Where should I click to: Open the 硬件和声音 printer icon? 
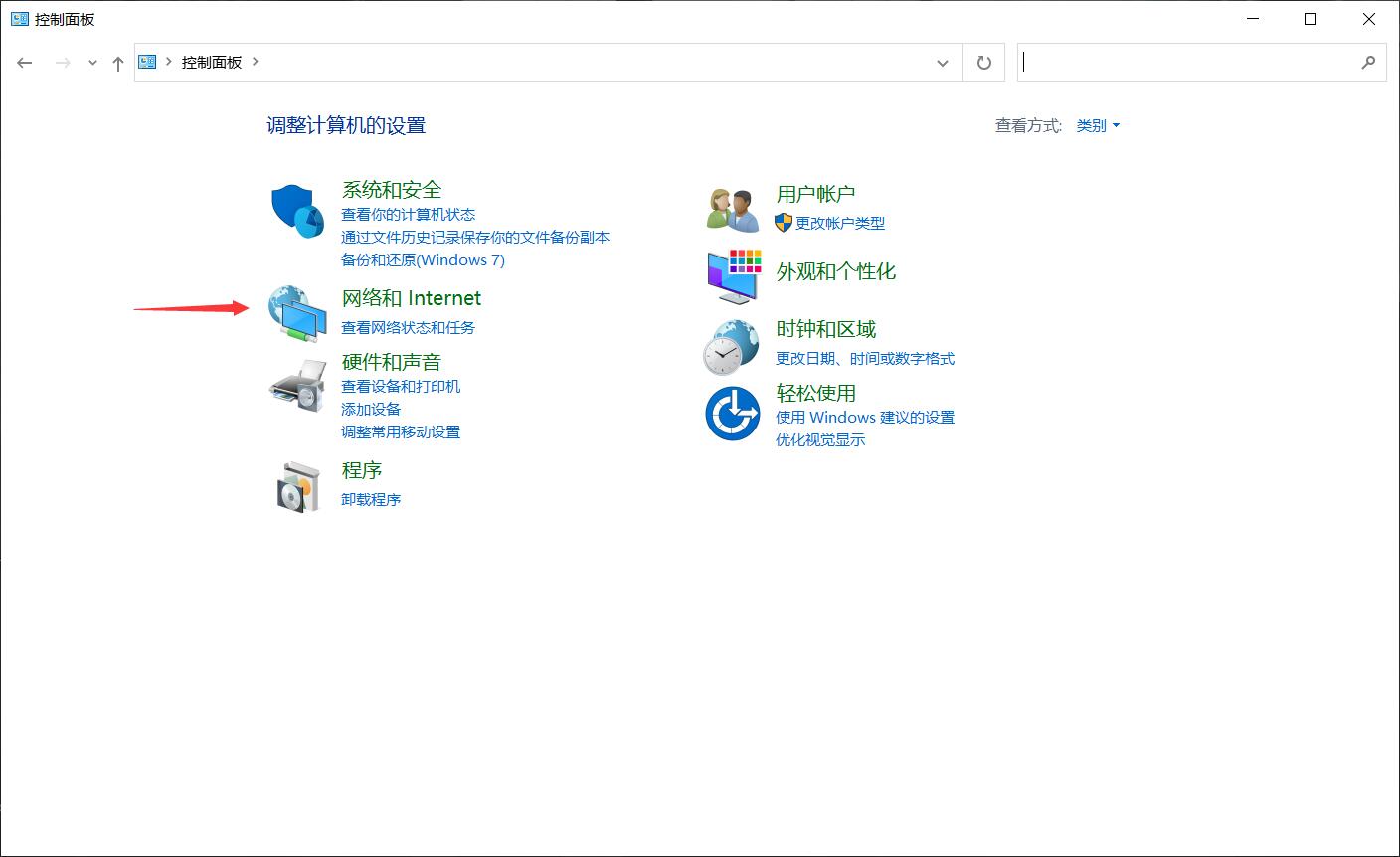pos(297,386)
